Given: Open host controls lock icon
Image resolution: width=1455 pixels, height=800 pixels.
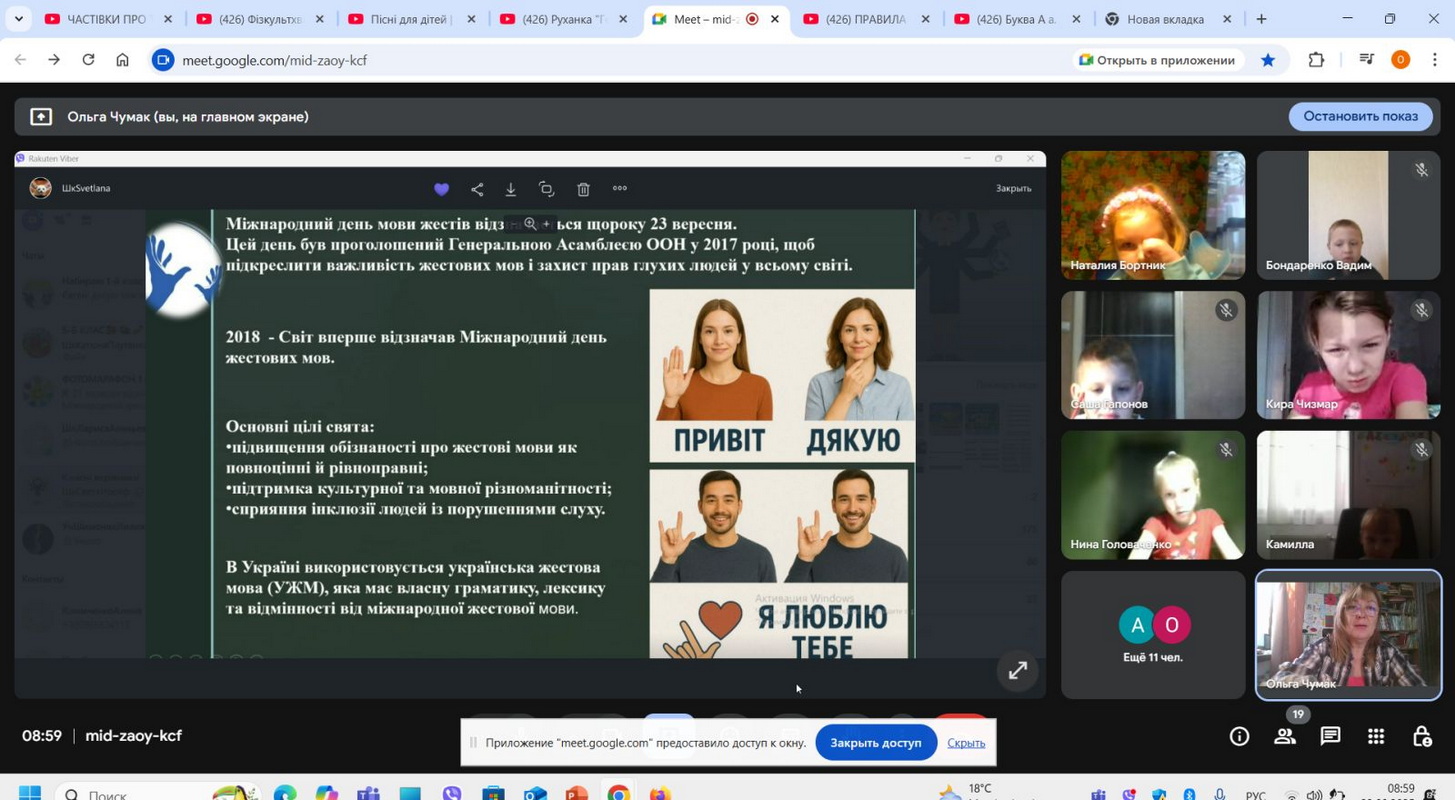Looking at the screenshot, I should [x=1422, y=736].
